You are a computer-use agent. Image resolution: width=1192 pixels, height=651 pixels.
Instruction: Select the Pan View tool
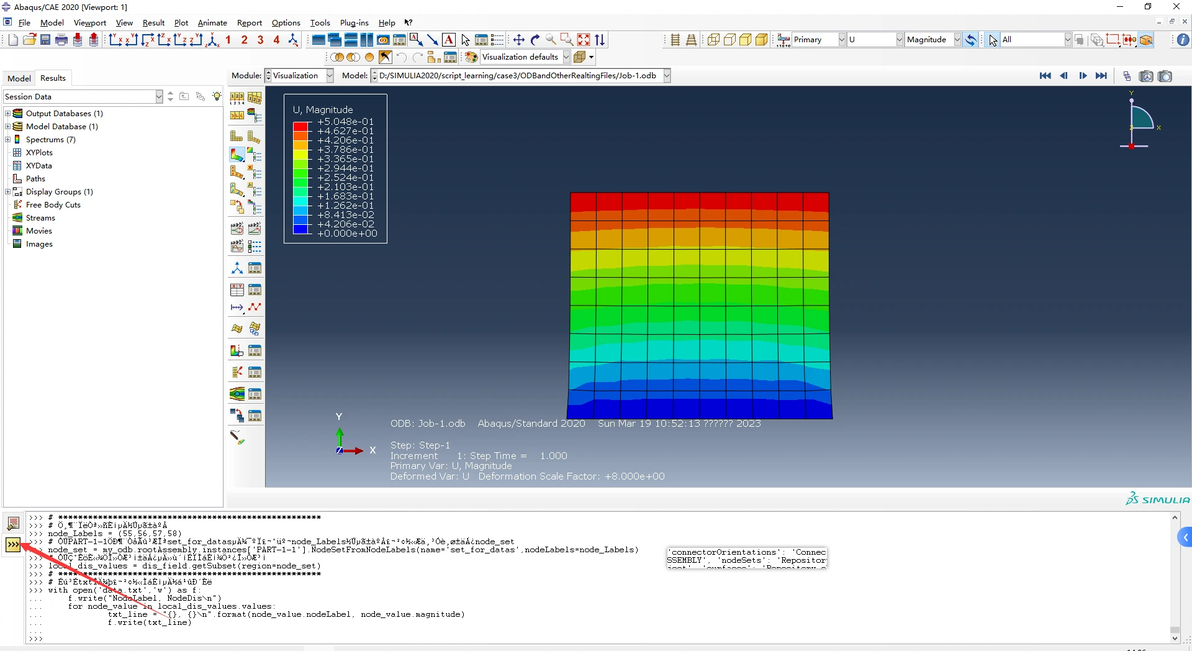pos(518,40)
